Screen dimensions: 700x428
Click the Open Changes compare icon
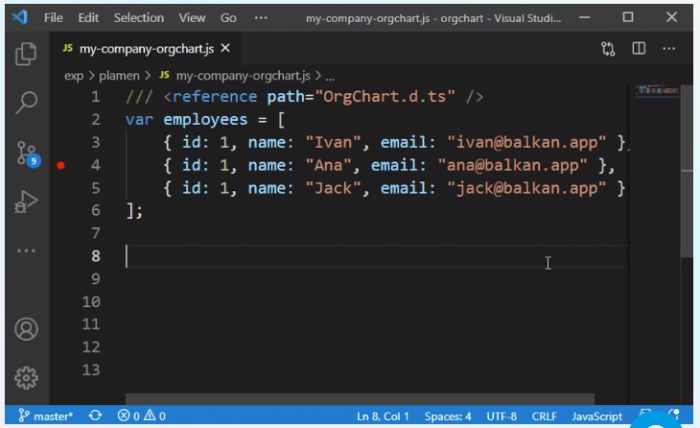[608, 48]
